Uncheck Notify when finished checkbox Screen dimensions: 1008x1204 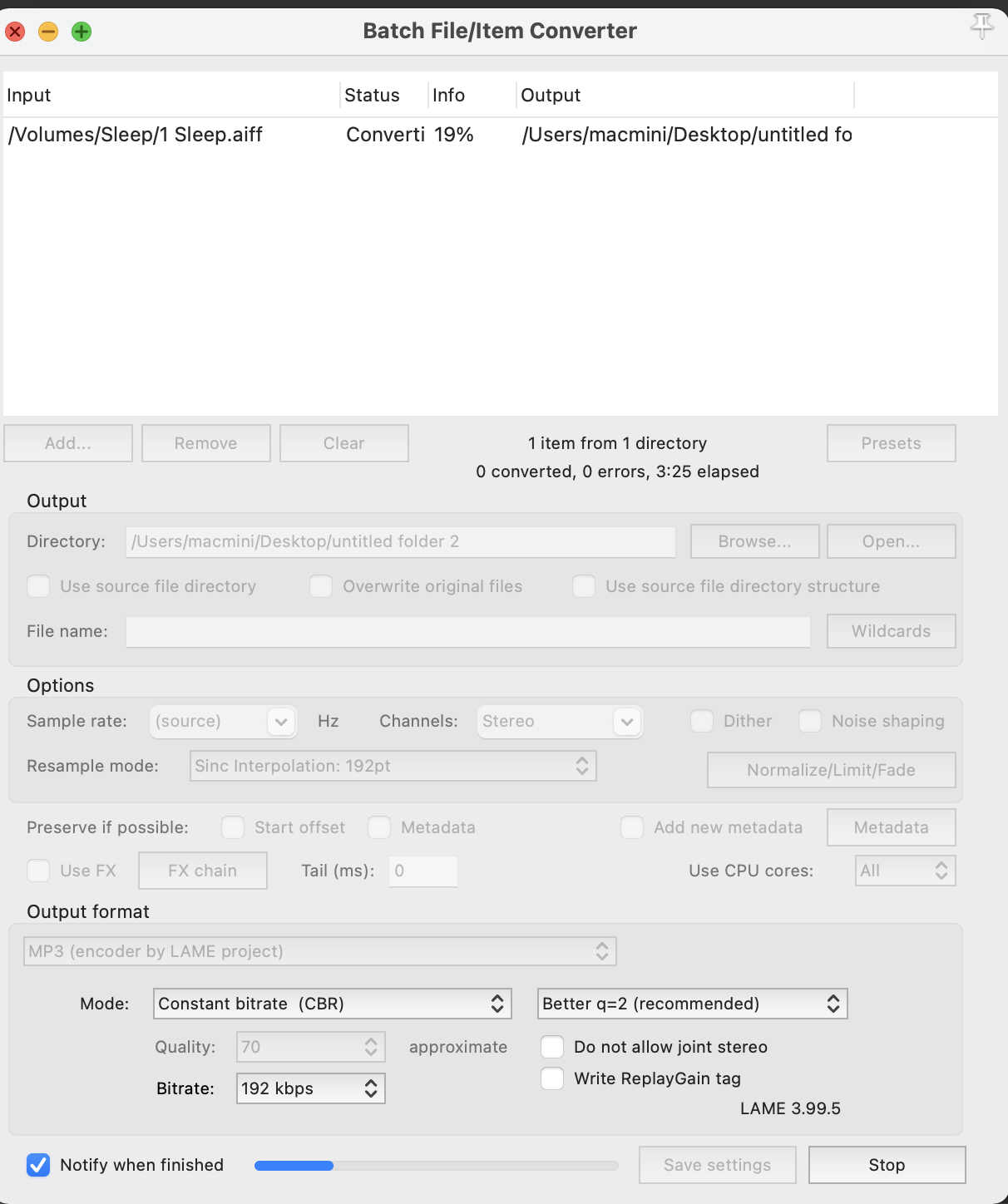(x=38, y=1165)
